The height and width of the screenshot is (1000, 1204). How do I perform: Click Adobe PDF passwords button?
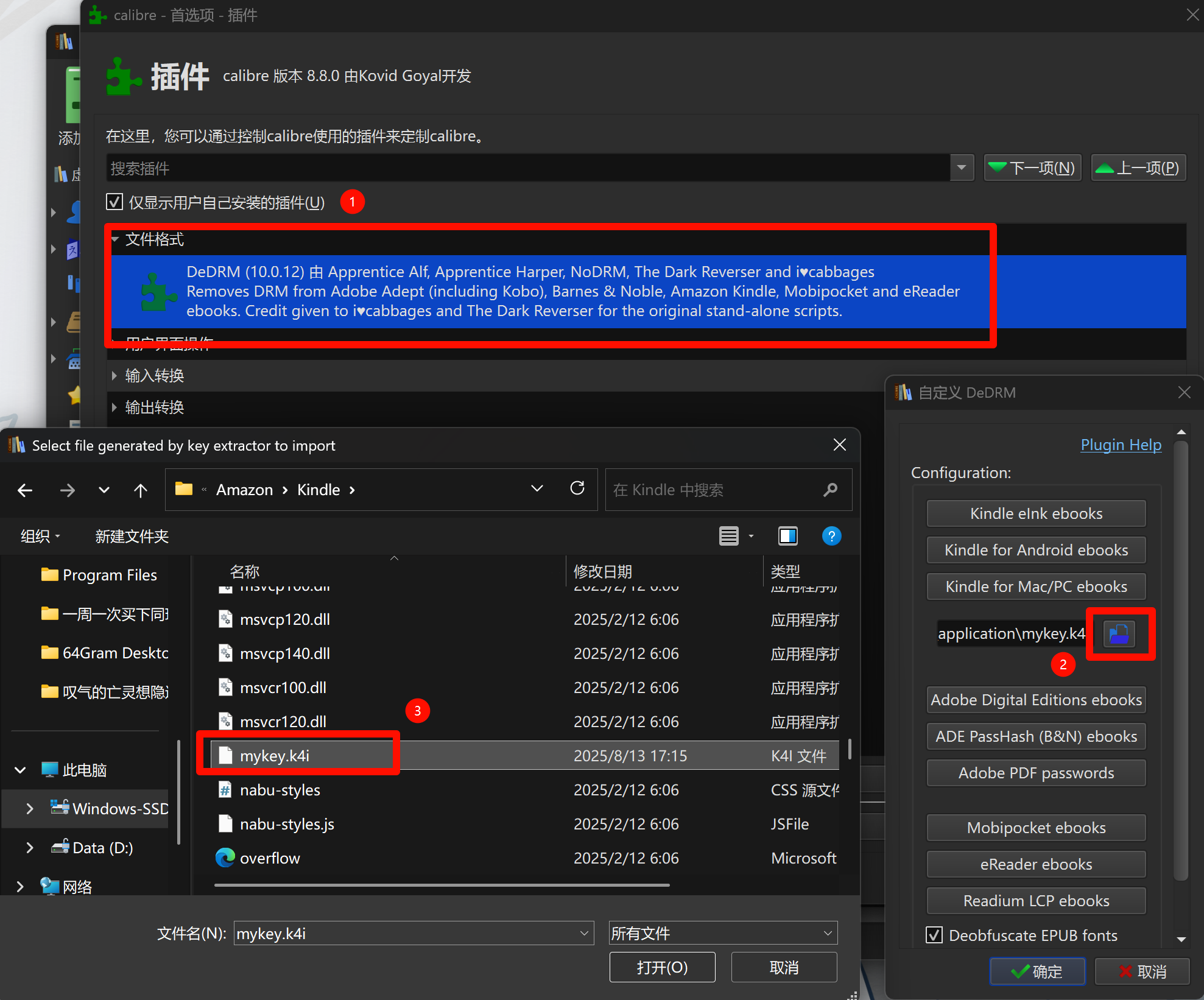click(1036, 773)
